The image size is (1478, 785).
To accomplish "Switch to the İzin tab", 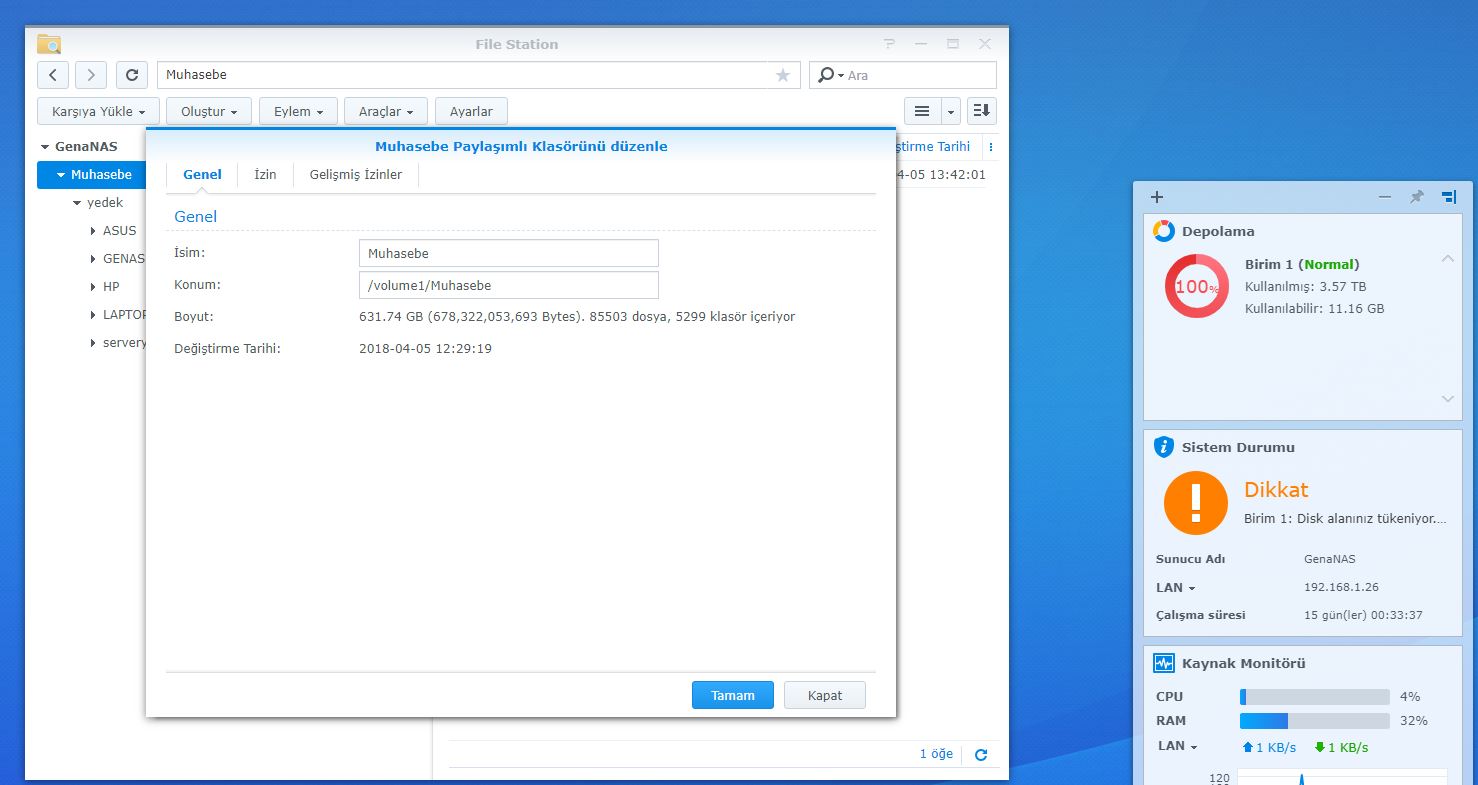I will tap(265, 175).
